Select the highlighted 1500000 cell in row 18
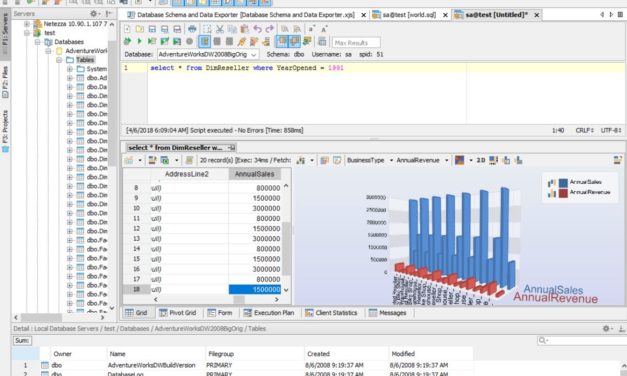The image size is (627, 376). click(255, 289)
